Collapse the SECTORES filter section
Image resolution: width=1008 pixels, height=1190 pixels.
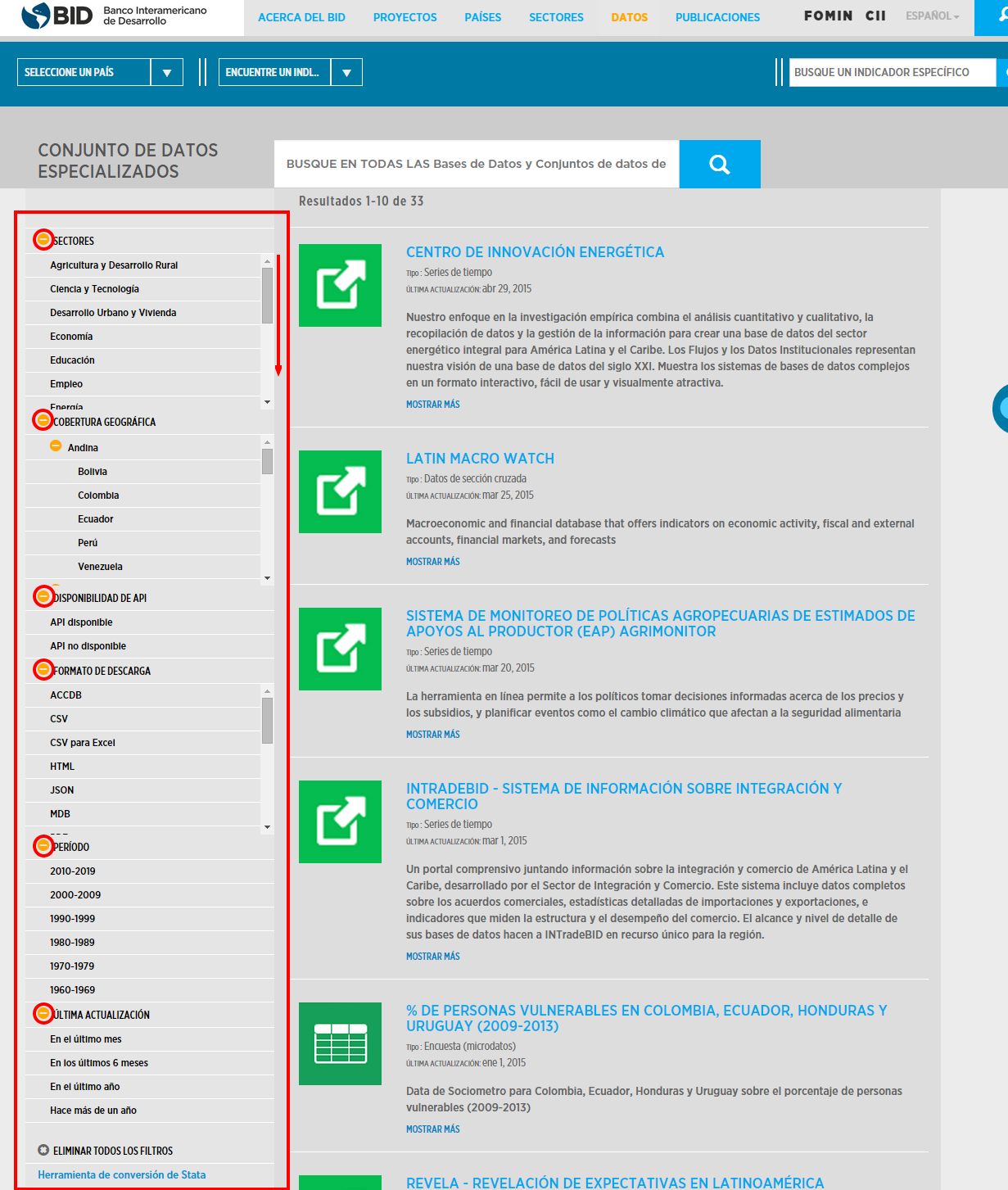[x=42, y=239]
